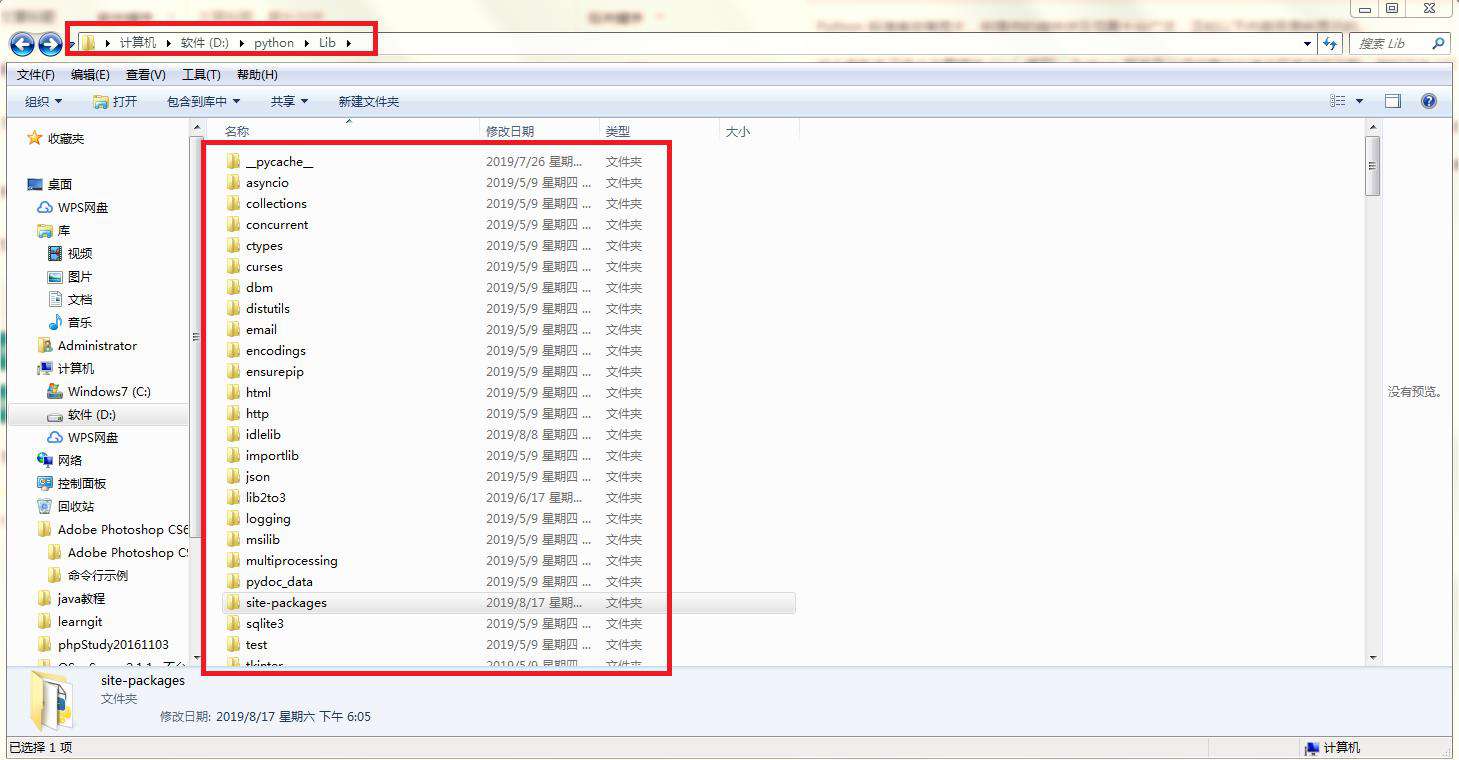Open the 查看(V) menu
Screen dimensions: 1459x760
pyautogui.click(x=146, y=75)
